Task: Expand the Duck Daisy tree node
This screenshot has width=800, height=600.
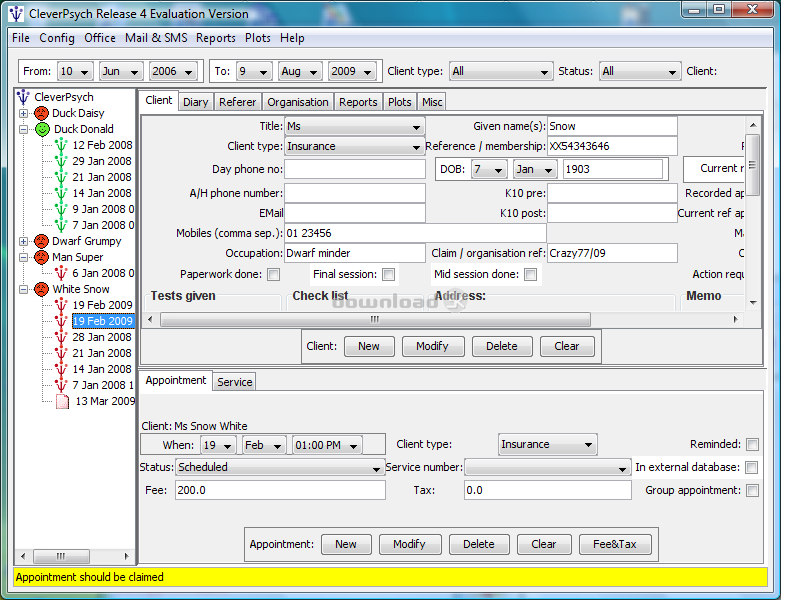Action: point(23,113)
